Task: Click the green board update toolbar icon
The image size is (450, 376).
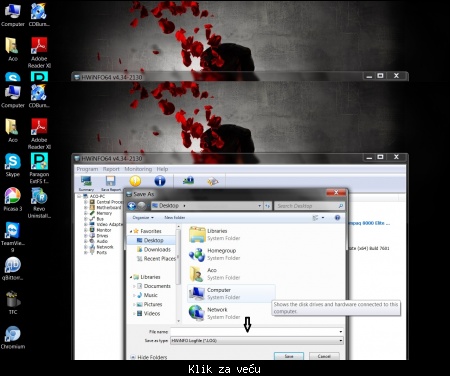Action: (188, 181)
